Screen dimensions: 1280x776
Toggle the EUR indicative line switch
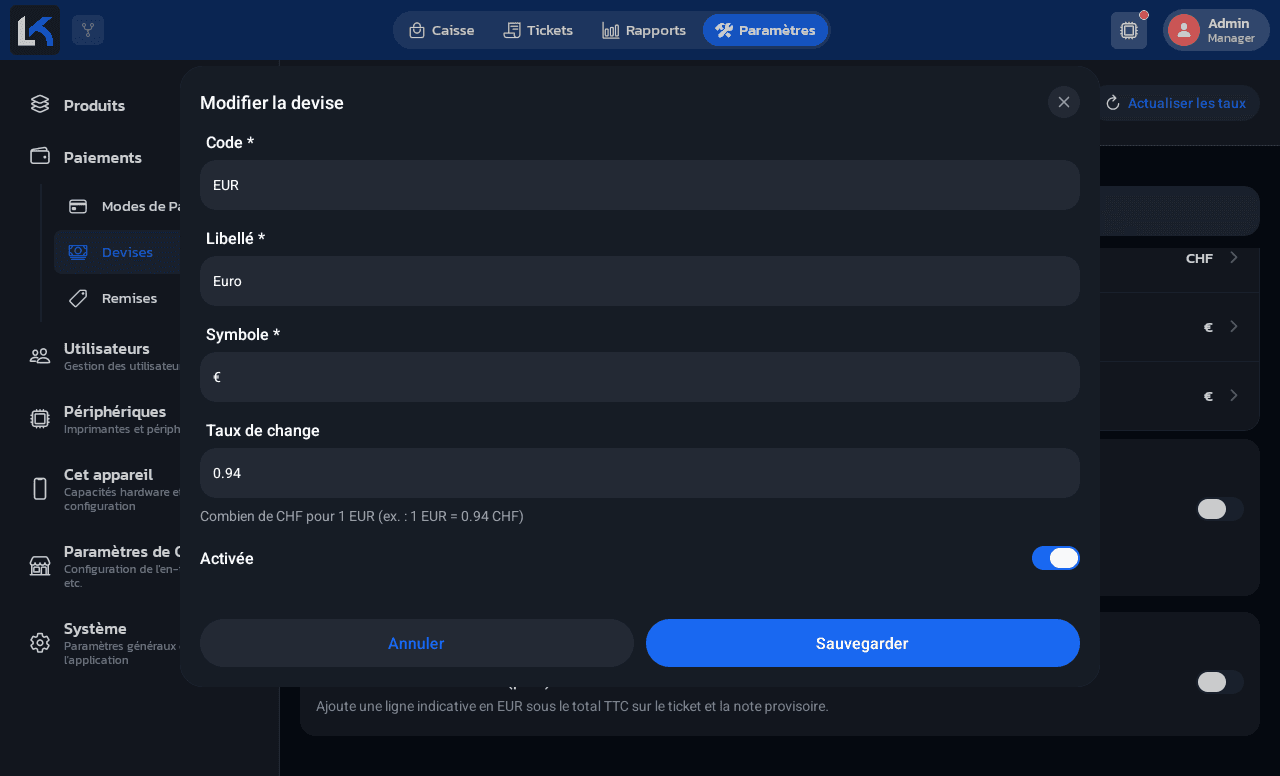[x=1220, y=682]
